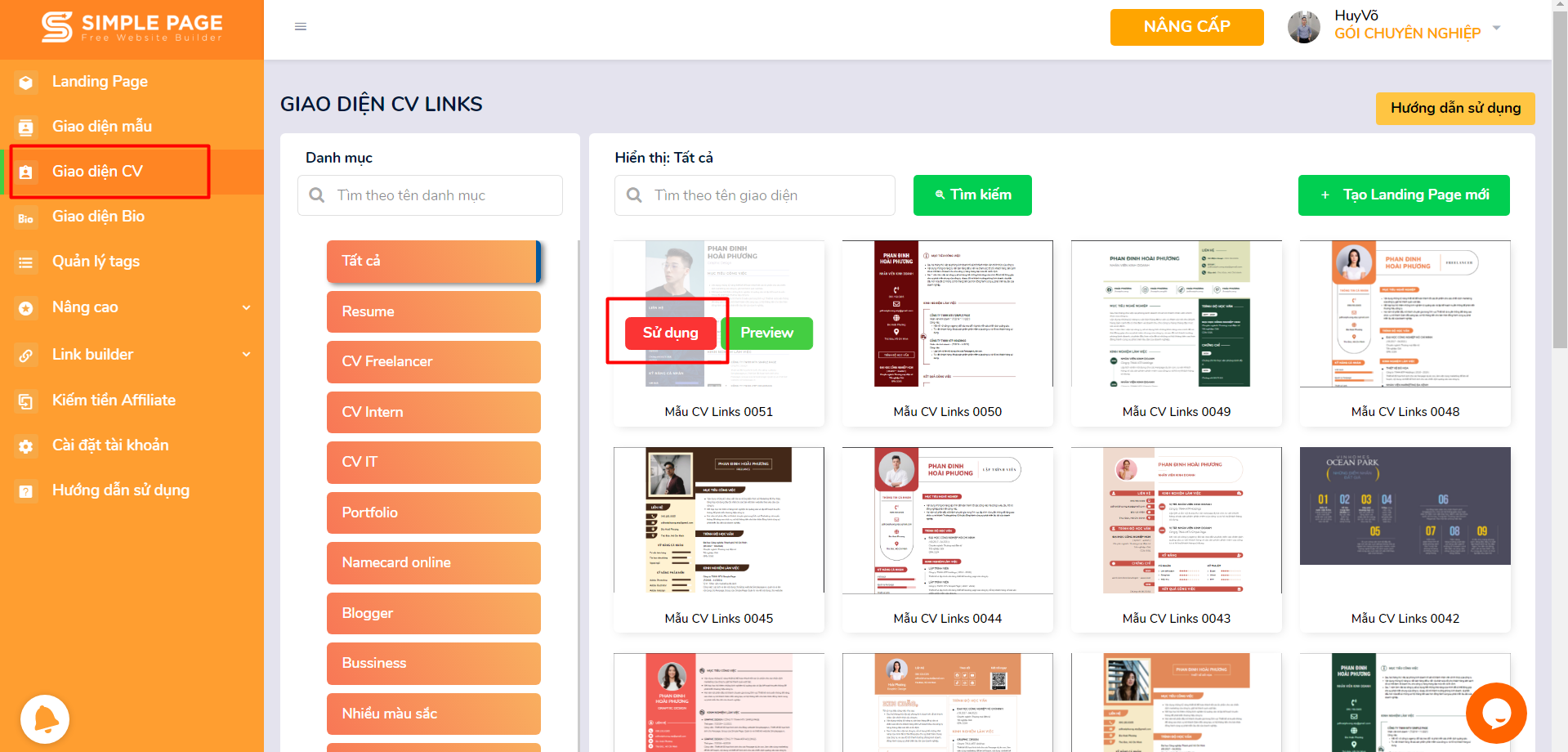Screen dimensions: 1568x752
Task: Click the Giao diện Bio icon
Action: [x=26, y=218]
